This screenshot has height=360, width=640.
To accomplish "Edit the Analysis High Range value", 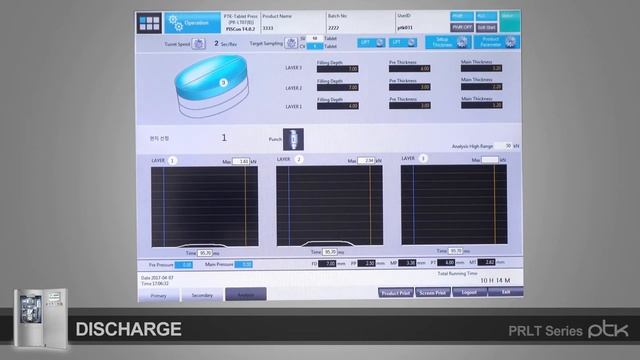I will [x=503, y=146].
